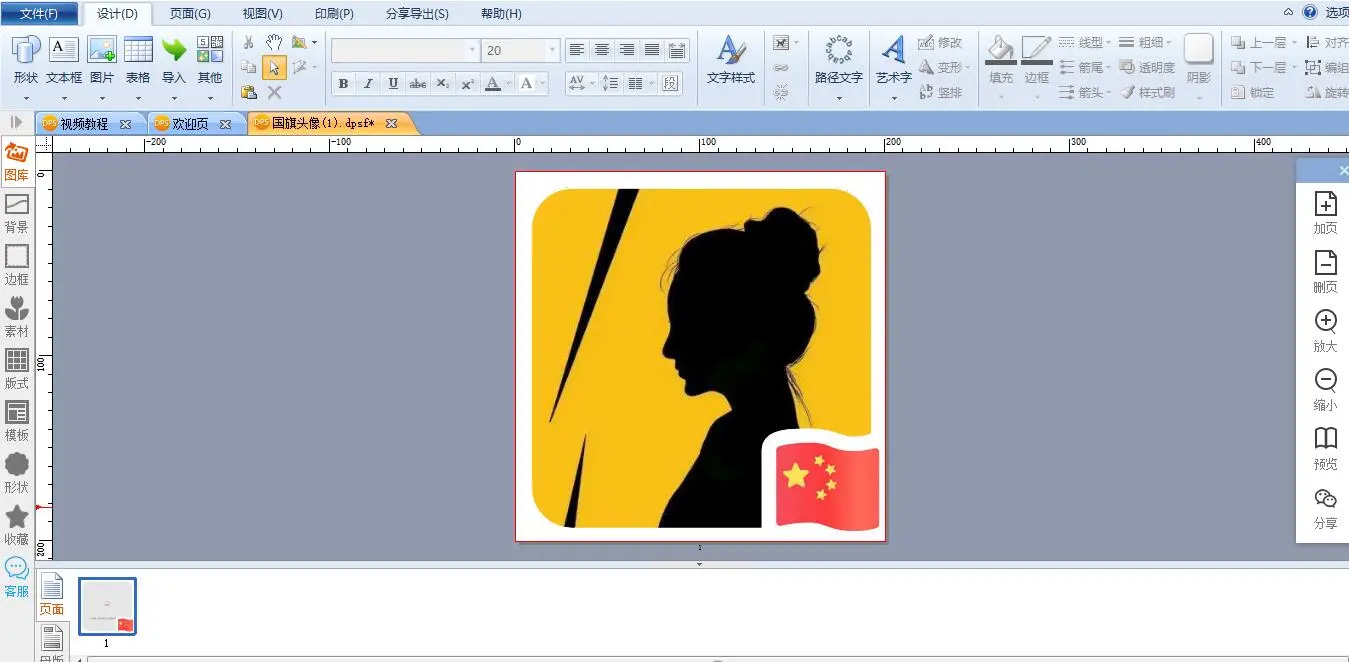Select the hand pan tool
Viewport: 1349px width, 662px height.
pyautogui.click(x=274, y=42)
